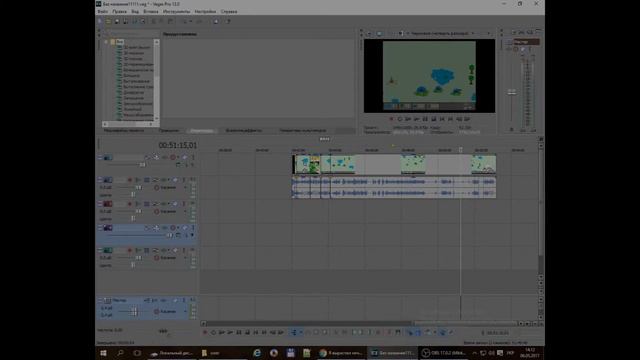Image resolution: width=640 pixels, height=360 pixels.
Task: Mute audio track 2
Action: click(175, 180)
